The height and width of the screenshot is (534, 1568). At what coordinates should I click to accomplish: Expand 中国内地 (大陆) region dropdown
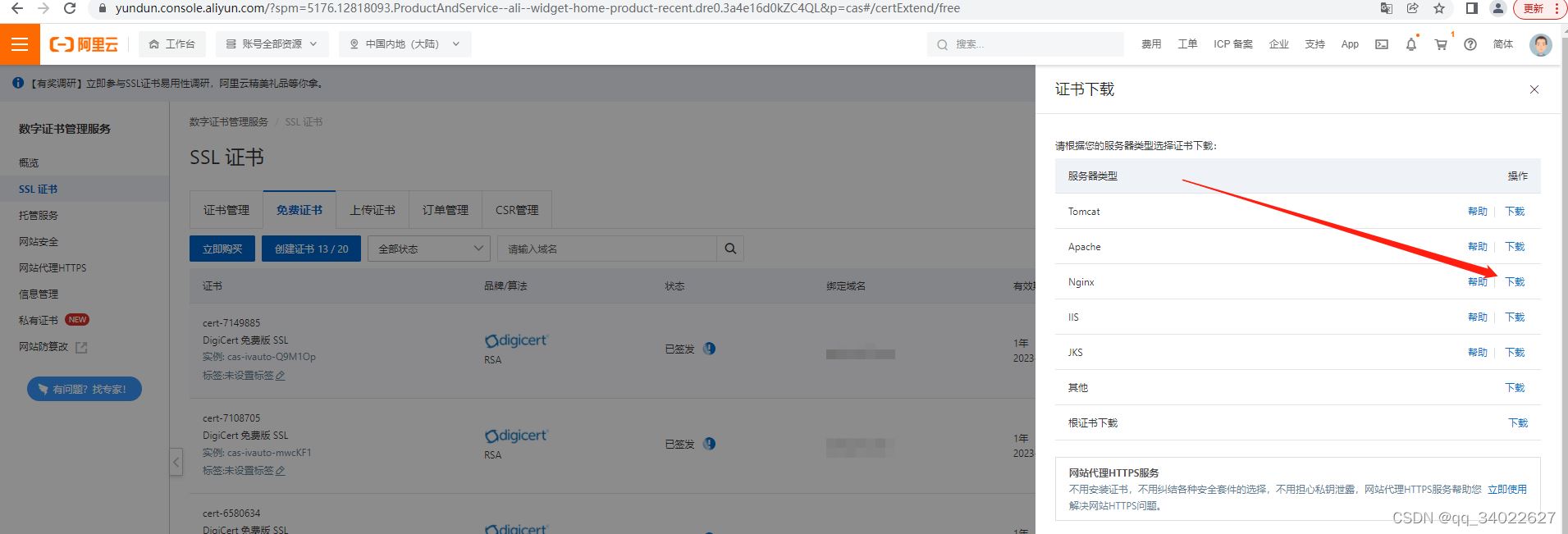click(x=405, y=44)
